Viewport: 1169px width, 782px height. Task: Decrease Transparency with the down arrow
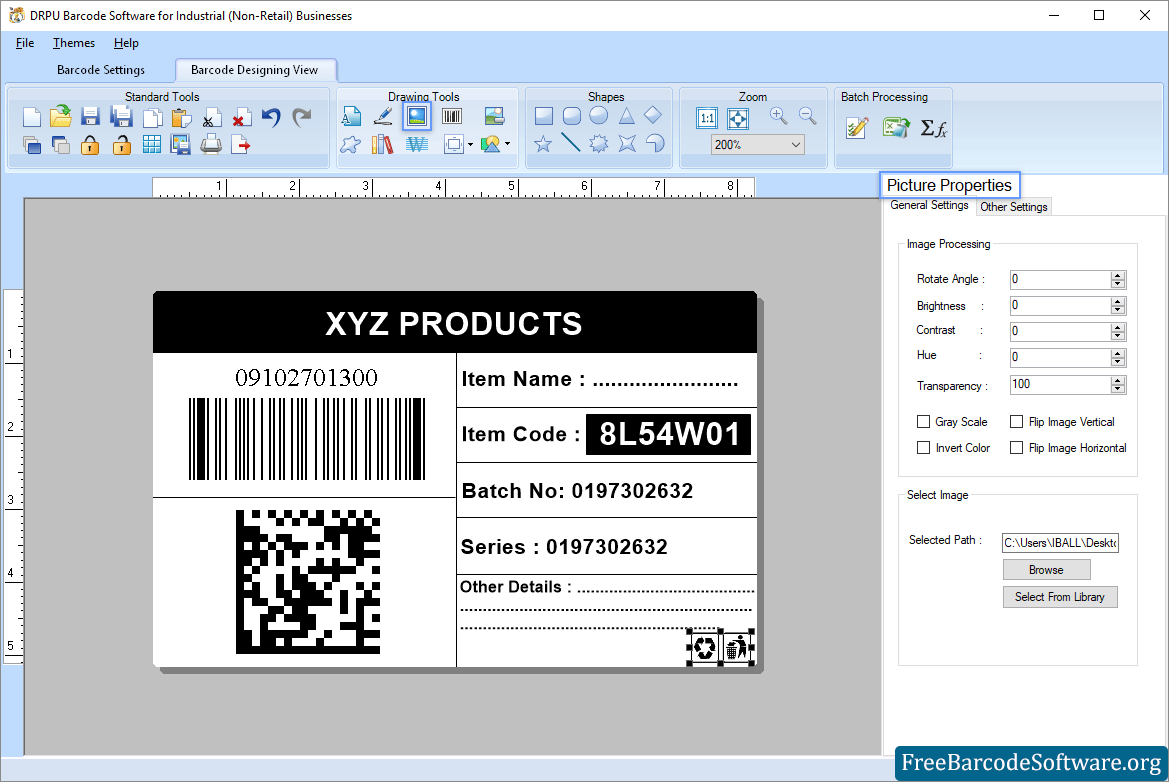point(1117,388)
